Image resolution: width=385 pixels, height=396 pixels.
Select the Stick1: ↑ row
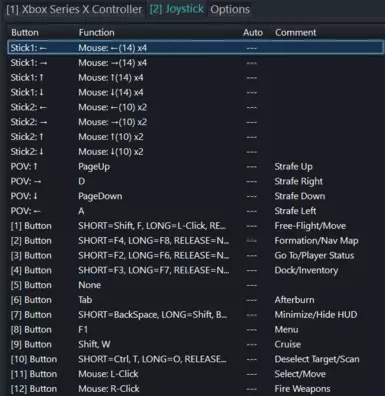coord(195,77)
